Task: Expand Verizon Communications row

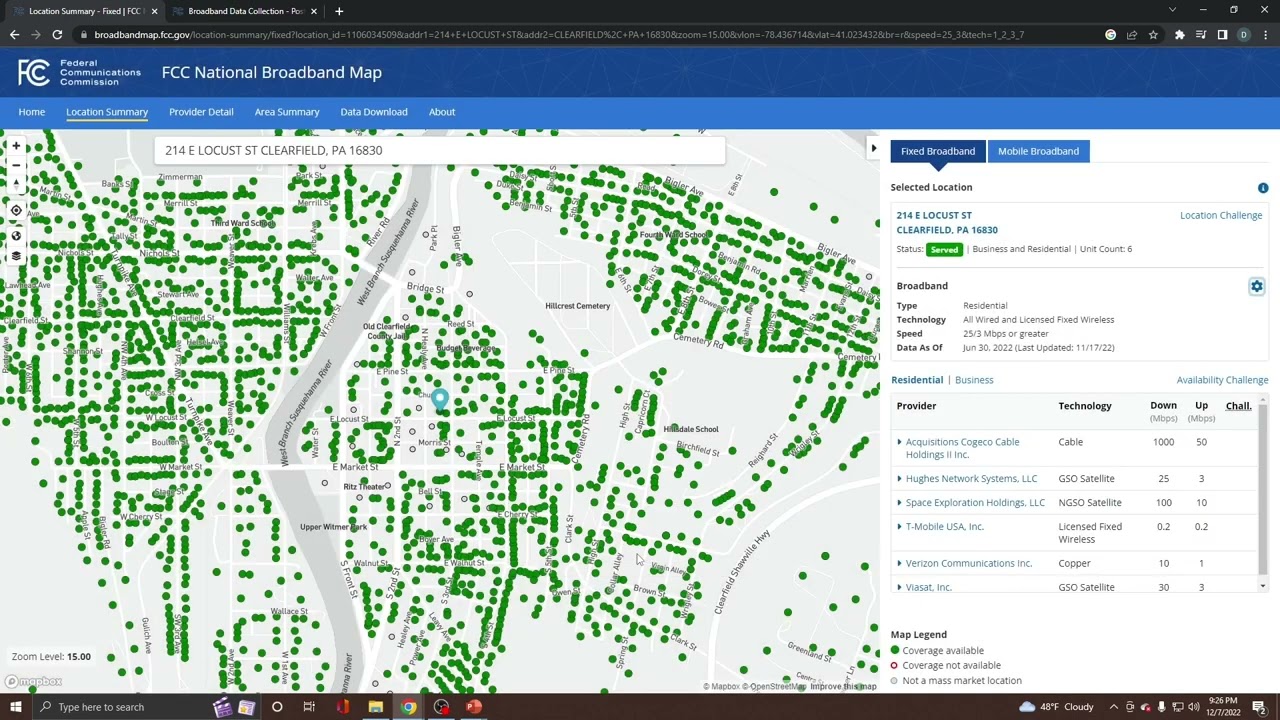Action: tap(899, 564)
